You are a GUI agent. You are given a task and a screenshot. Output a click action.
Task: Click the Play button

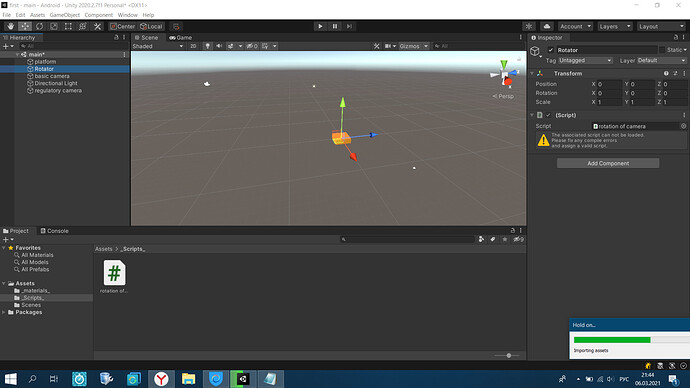point(320,26)
